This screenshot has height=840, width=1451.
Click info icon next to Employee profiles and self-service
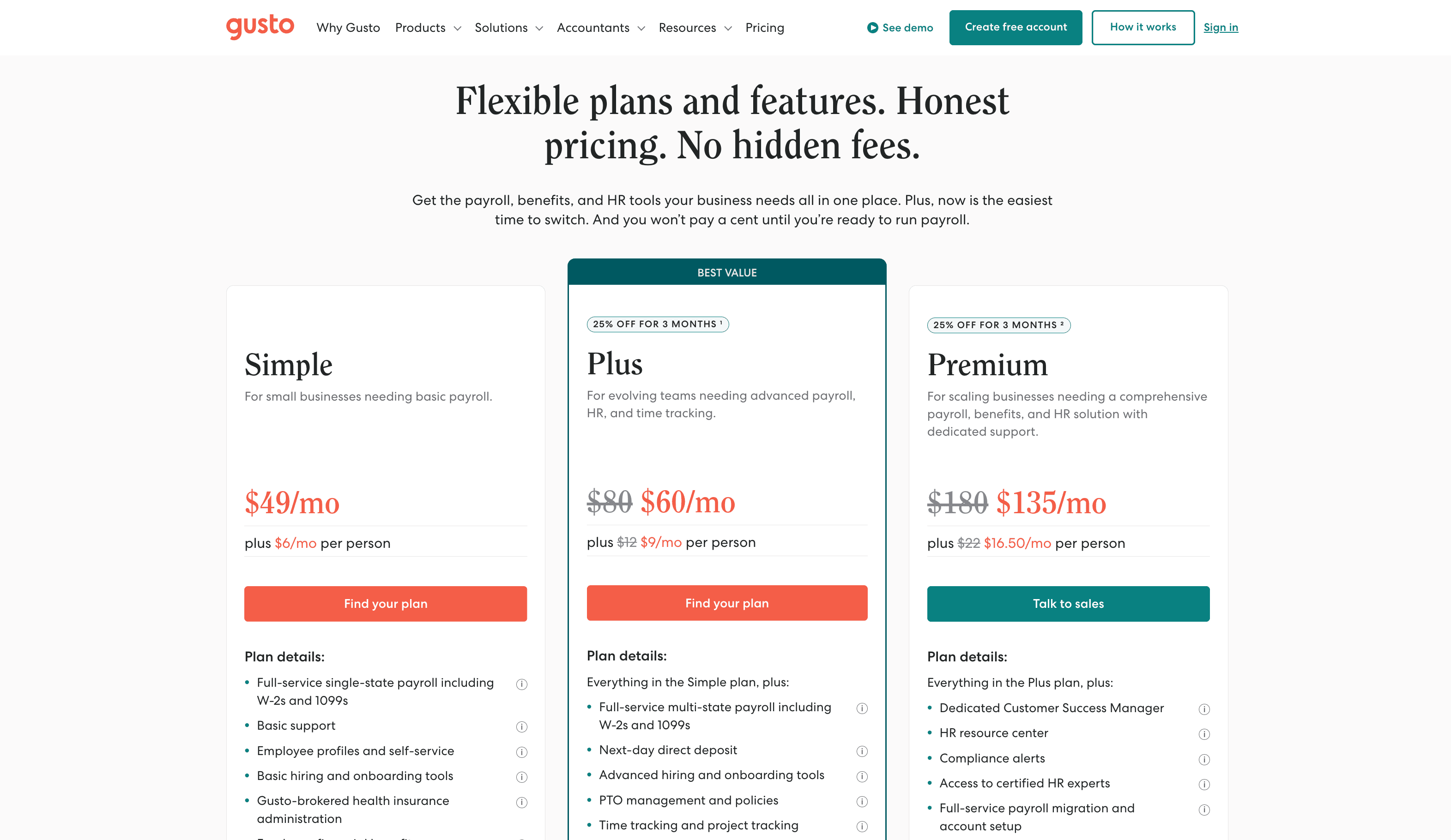(521, 752)
